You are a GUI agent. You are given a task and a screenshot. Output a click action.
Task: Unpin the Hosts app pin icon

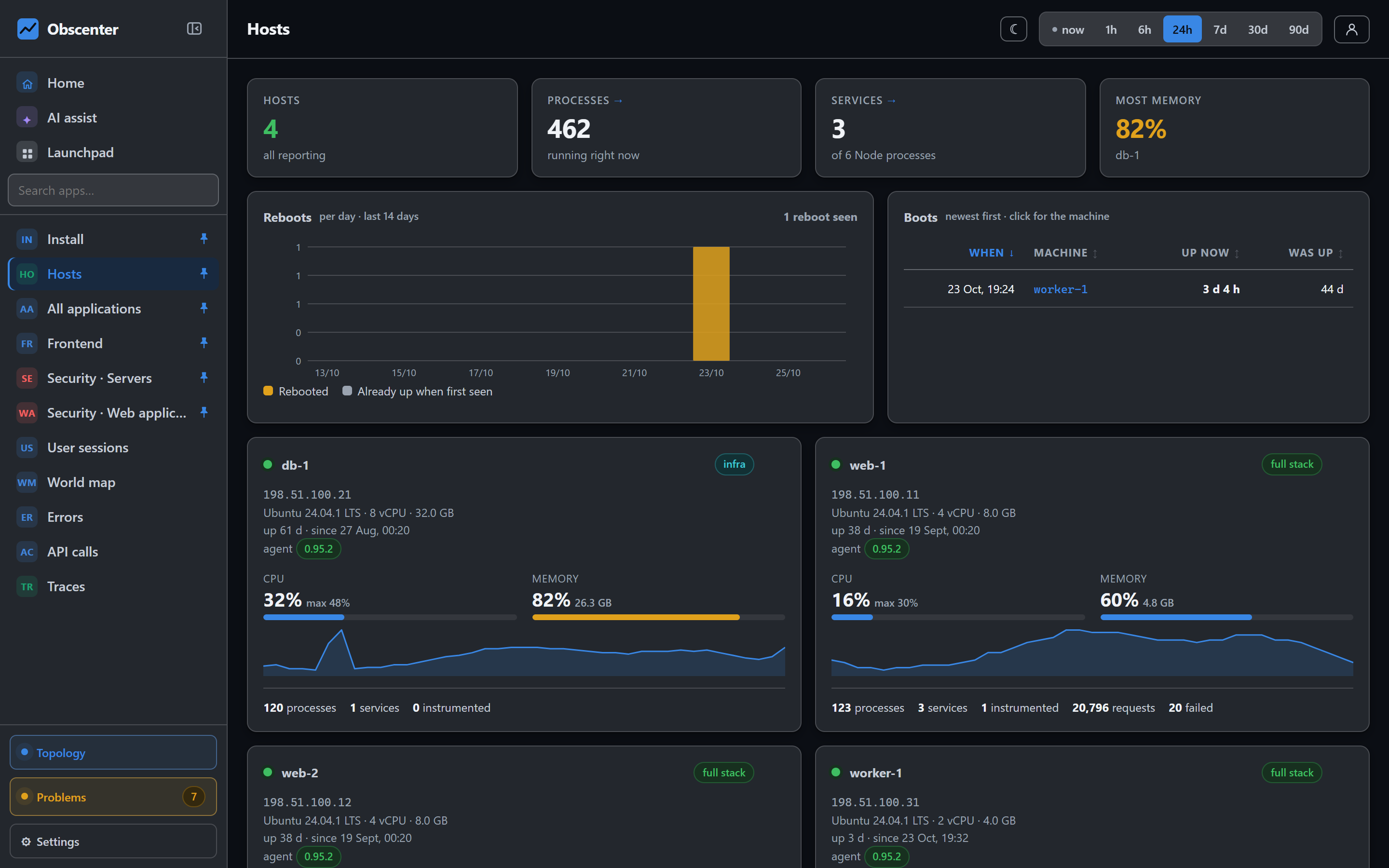204,273
